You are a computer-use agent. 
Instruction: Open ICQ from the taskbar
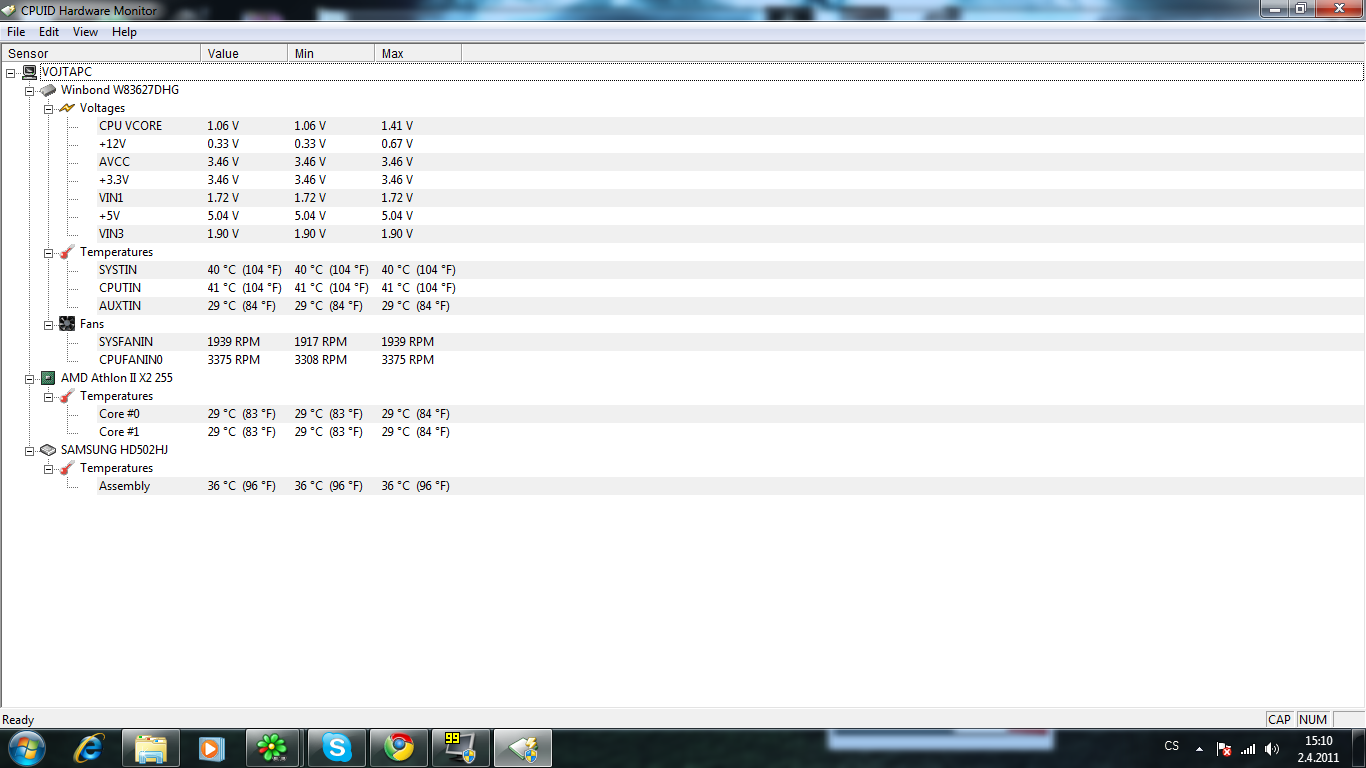[x=273, y=748]
